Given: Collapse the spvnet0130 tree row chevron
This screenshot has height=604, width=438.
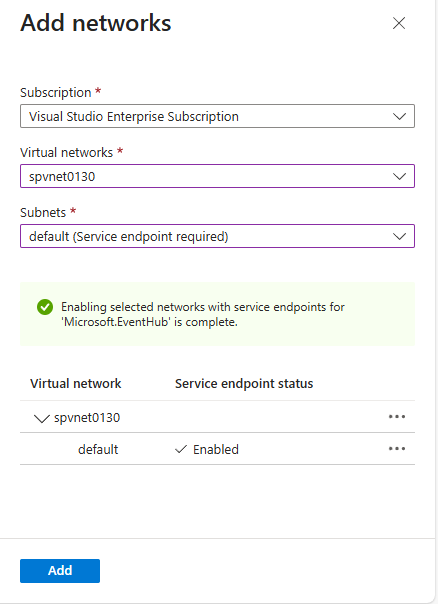Looking at the screenshot, I should click(42, 418).
